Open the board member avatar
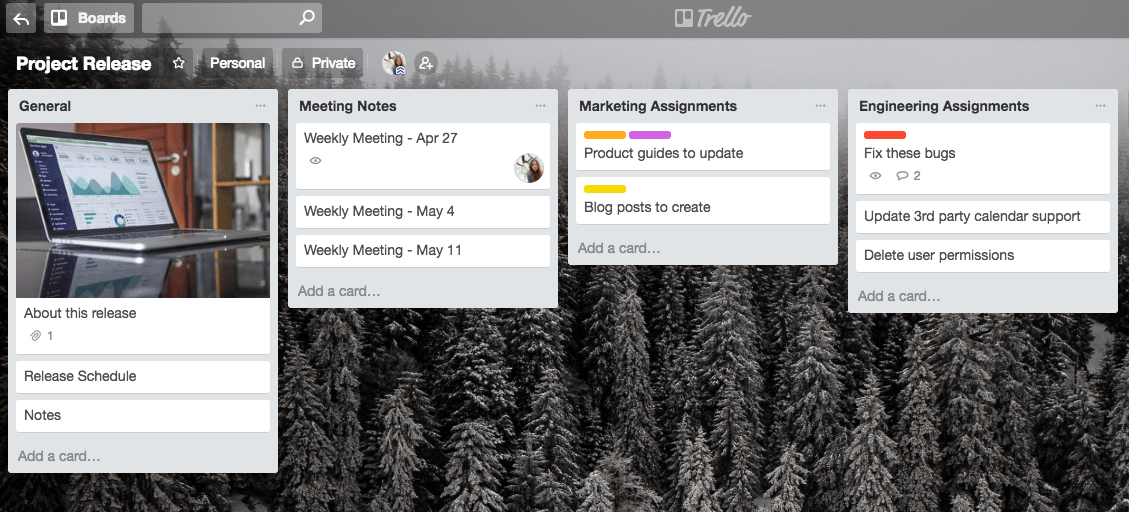Viewport: 1129px width, 512px height. click(x=394, y=63)
